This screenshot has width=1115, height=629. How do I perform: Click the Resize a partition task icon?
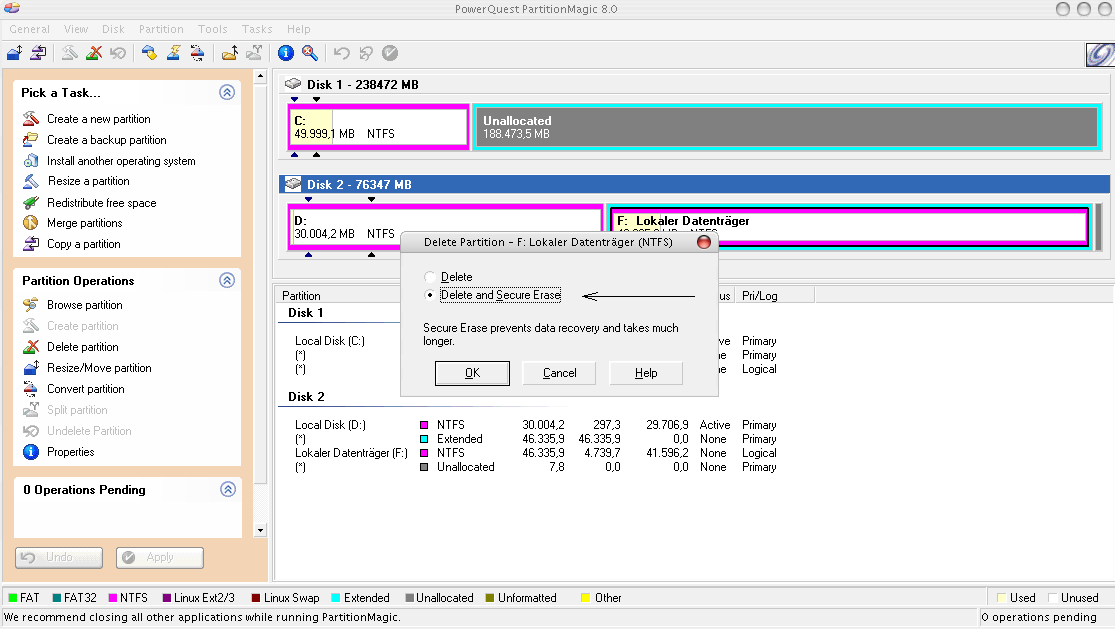coord(31,181)
